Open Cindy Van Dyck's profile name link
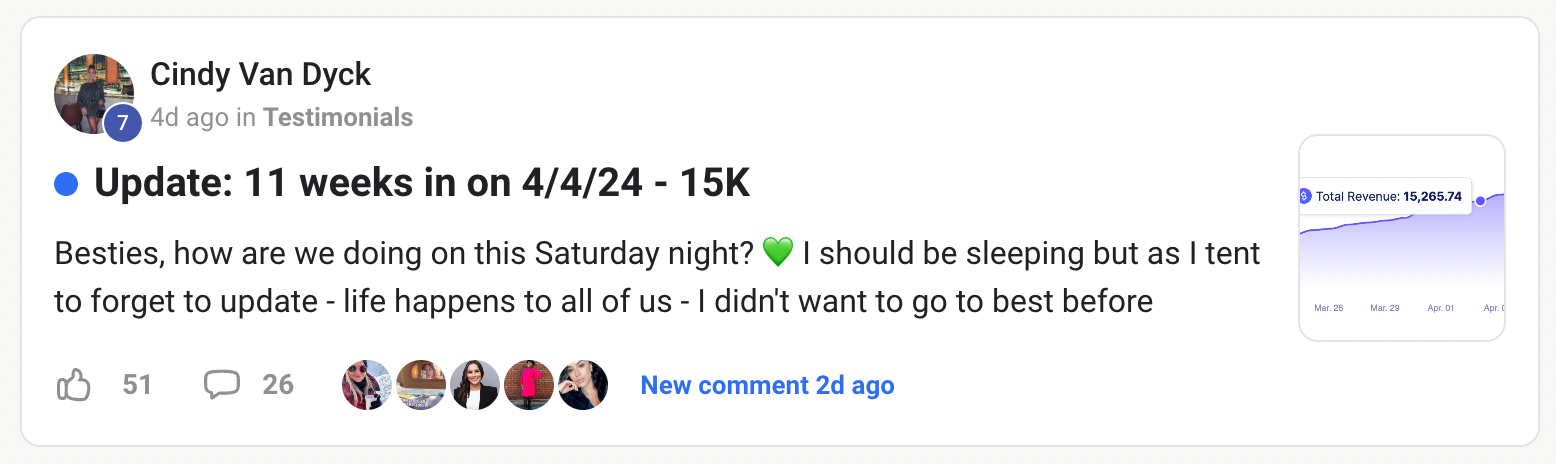 coord(260,74)
